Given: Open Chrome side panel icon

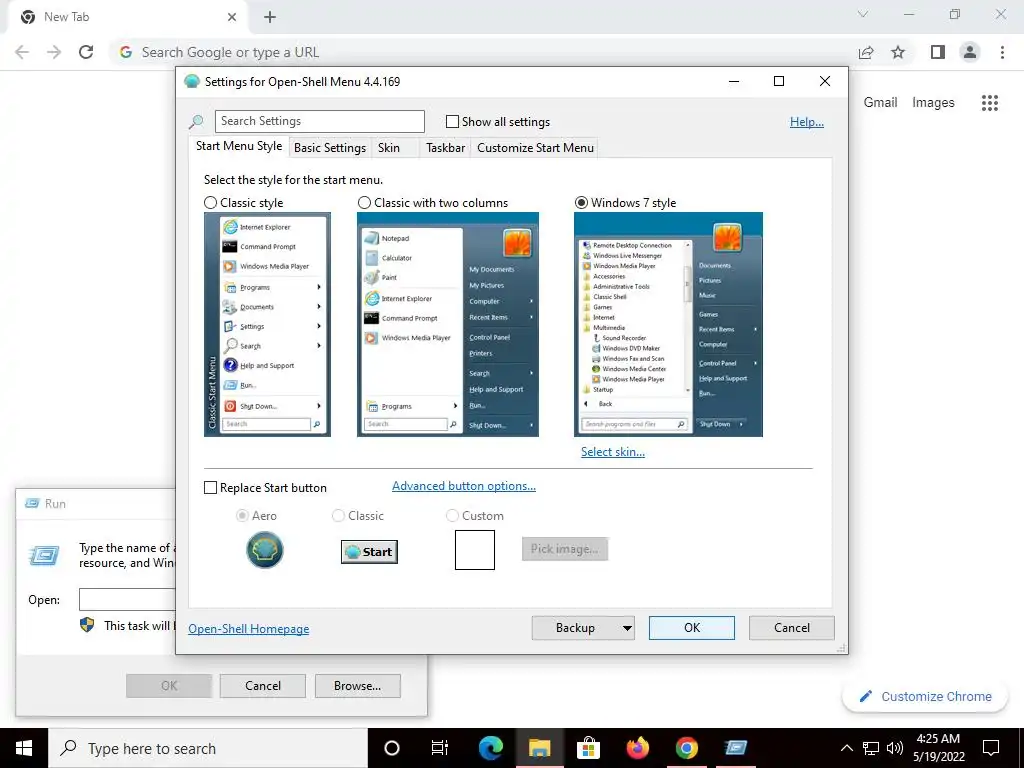Looking at the screenshot, I should click(x=938, y=52).
